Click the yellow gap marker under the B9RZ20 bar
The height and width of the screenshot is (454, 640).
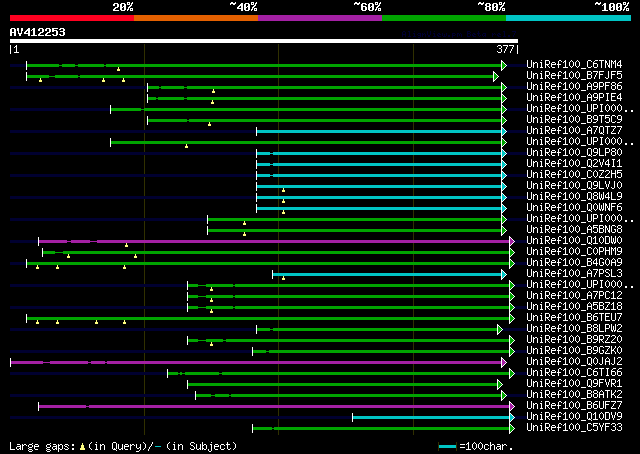point(211,345)
